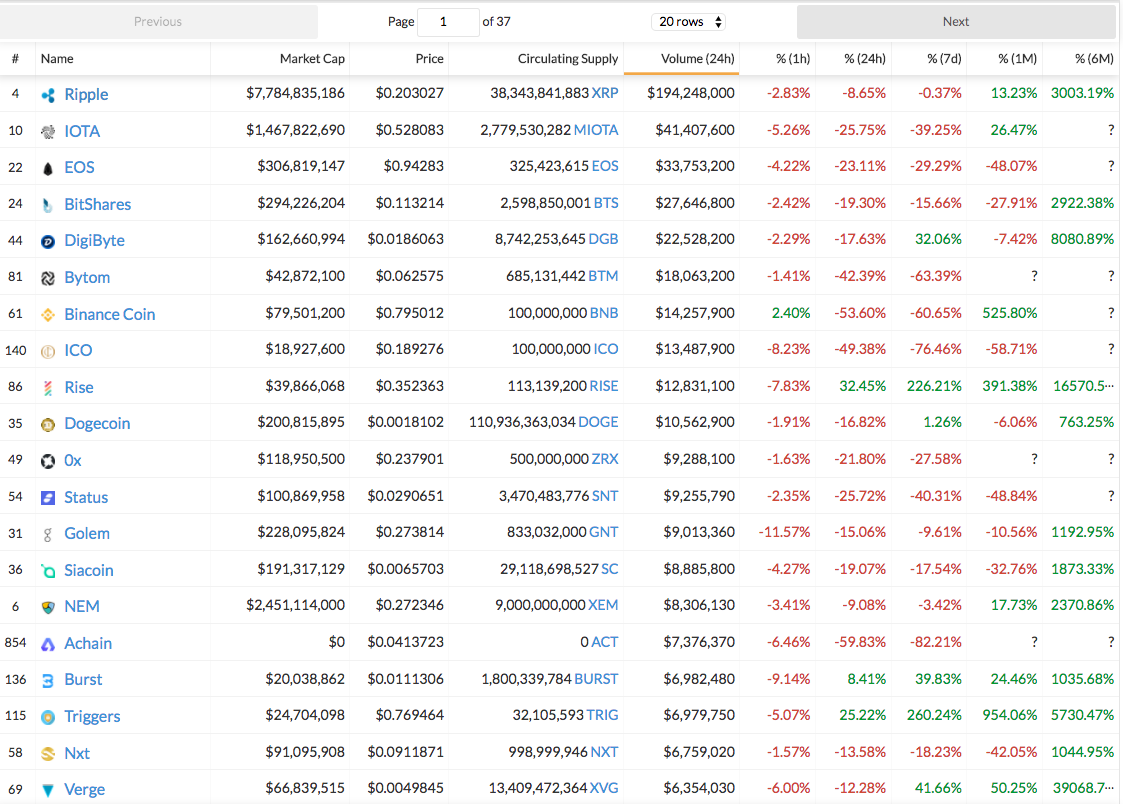Viewport: 1123px width, 804px height.
Task: Click the Triggers coin logo icon
Action: tap(48, 717)
